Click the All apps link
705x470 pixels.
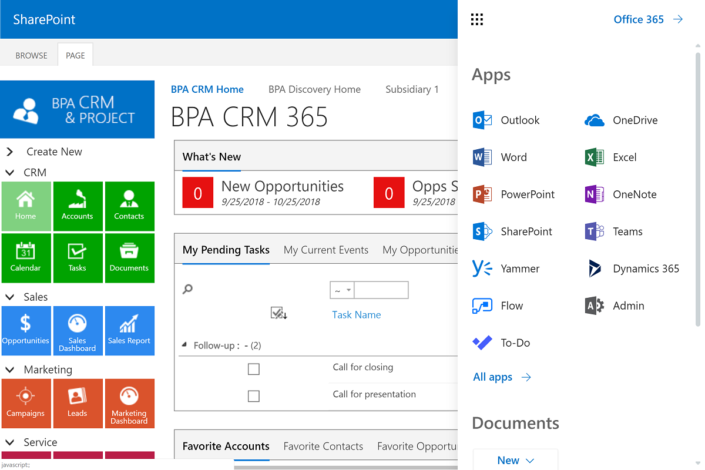click(501, 377)
